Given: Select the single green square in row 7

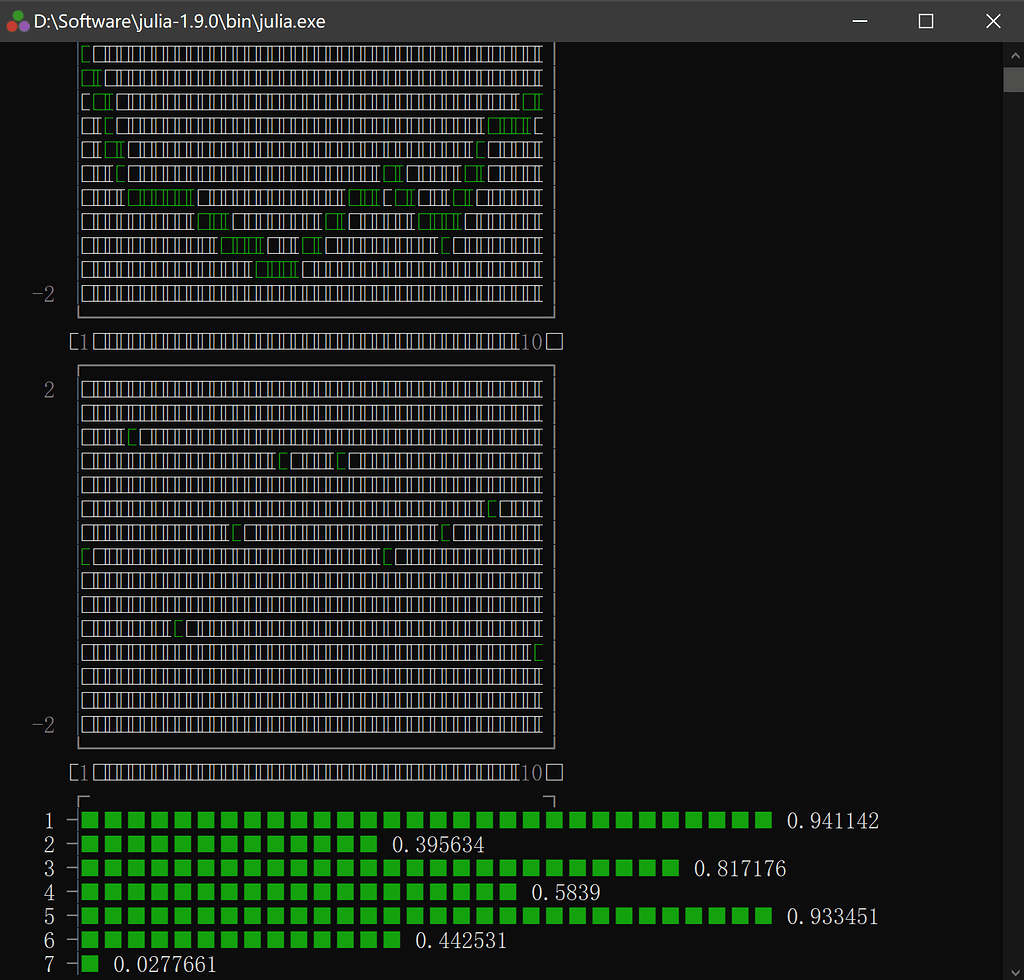Looking at the screenshot, I should [90, 963].
